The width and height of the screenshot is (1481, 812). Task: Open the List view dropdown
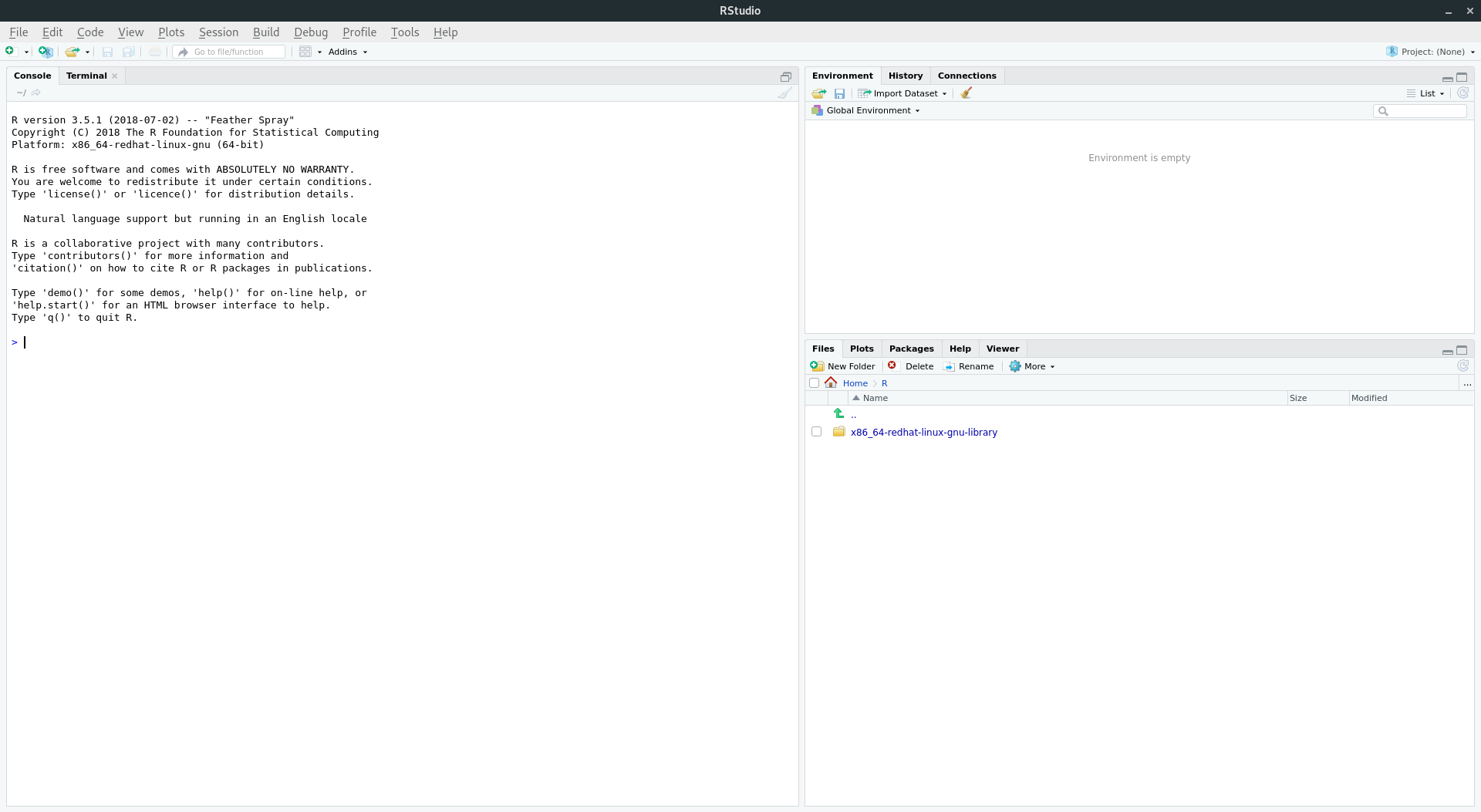point(1425,93)
